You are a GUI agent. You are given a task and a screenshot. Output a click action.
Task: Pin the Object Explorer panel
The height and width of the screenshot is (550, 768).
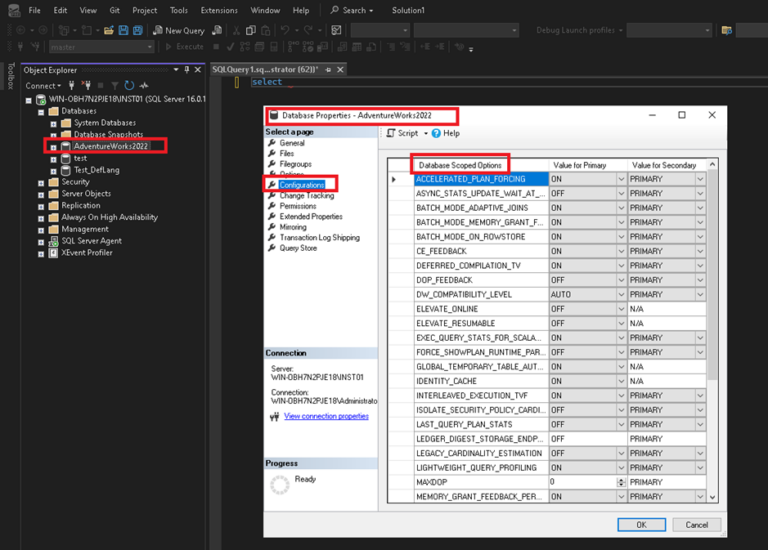pos(186,69)
